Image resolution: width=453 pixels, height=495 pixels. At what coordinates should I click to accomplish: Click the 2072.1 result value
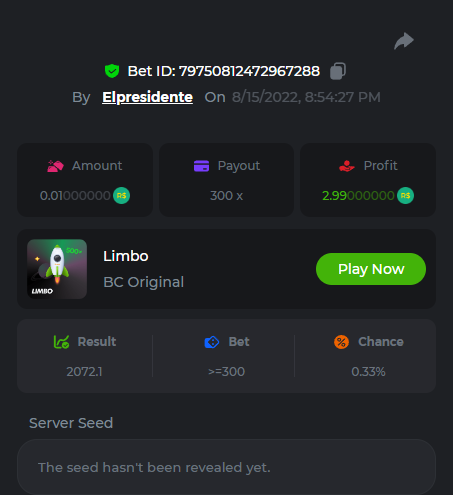84,372
